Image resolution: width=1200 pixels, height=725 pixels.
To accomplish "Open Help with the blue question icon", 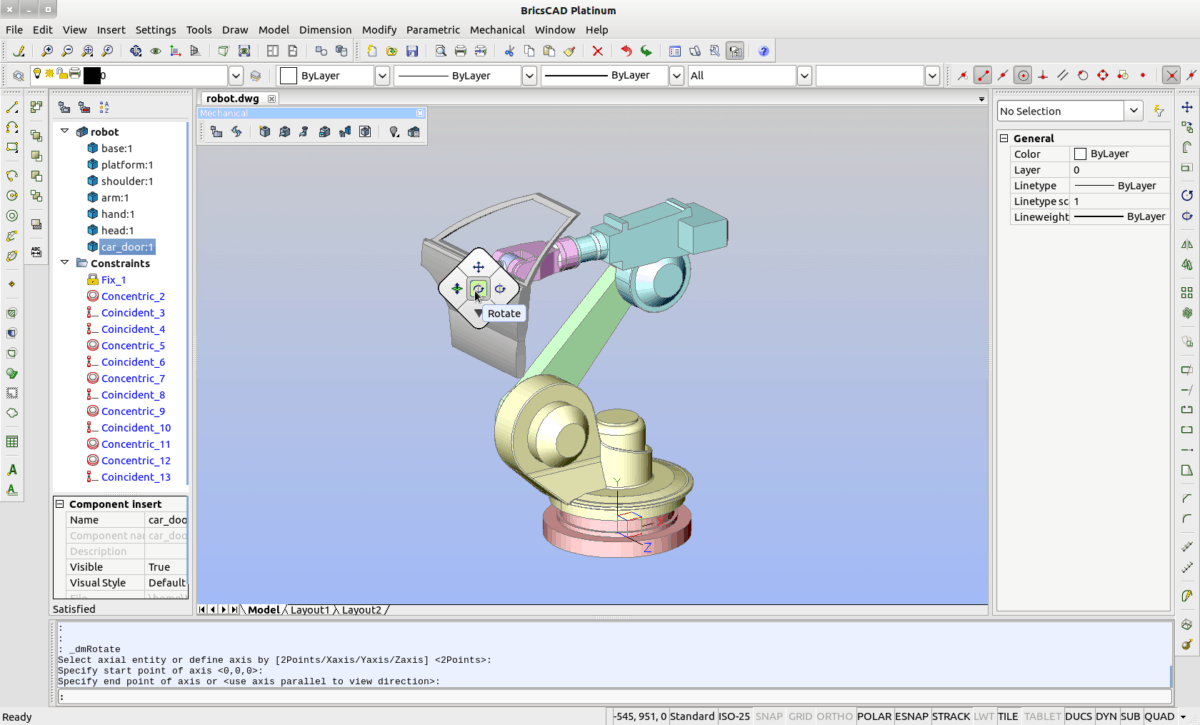I will 764,50.
